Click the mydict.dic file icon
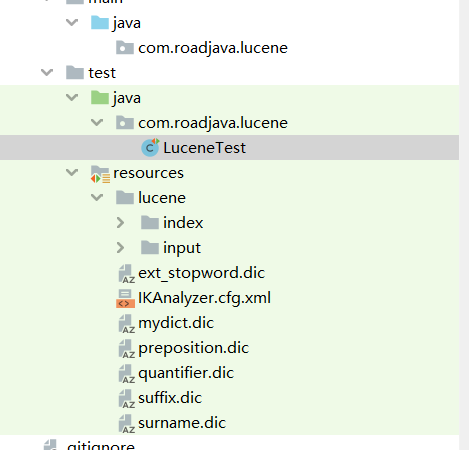The image size is (469, 450). pyautogui.click(x=127, y=324)
